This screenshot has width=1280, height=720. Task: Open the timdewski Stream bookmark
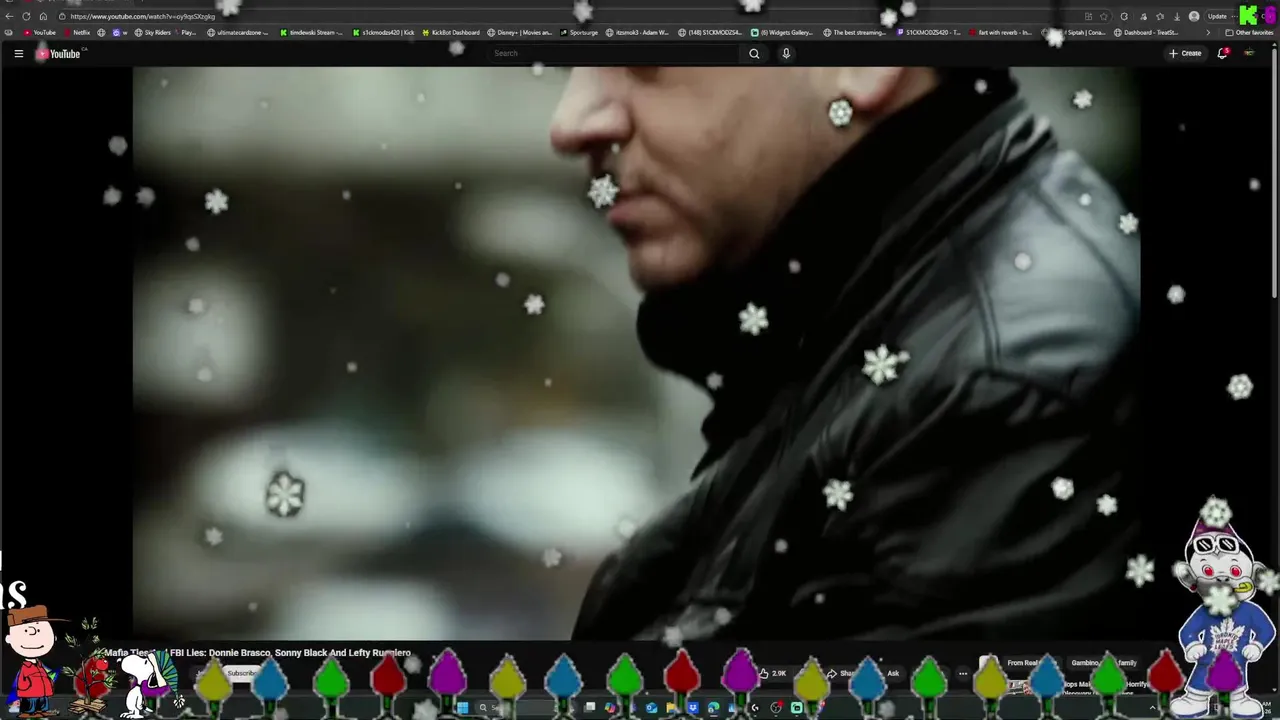(x=311, y=32)
